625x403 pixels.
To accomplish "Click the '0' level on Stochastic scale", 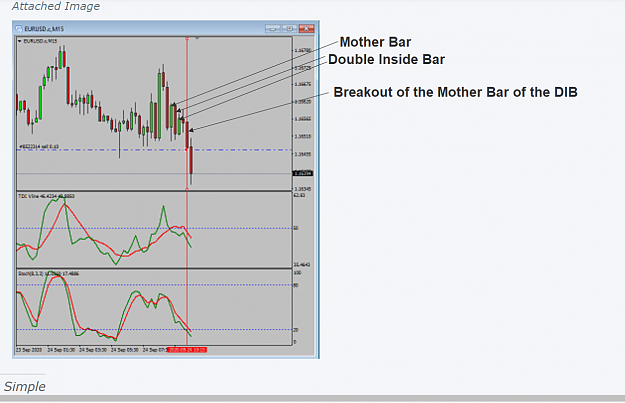I will click(295, 342).
